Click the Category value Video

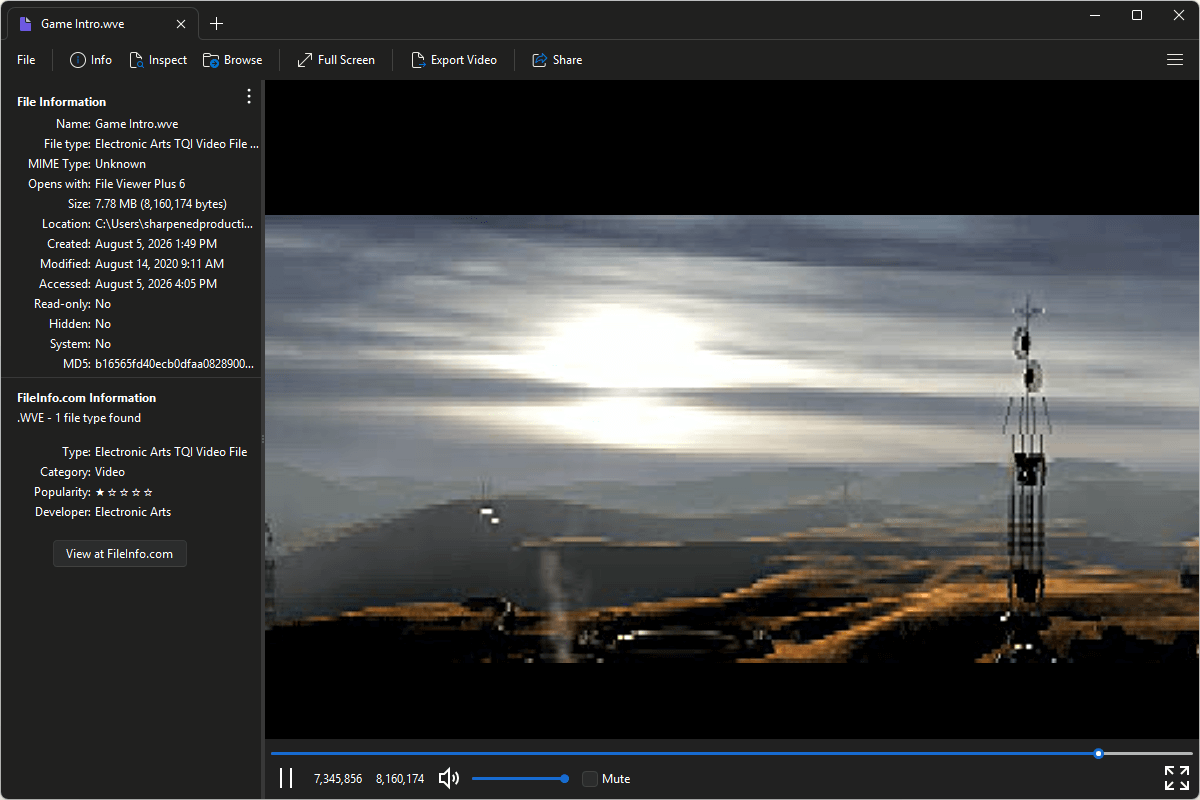pyautogui.click(x=110, y=472)
